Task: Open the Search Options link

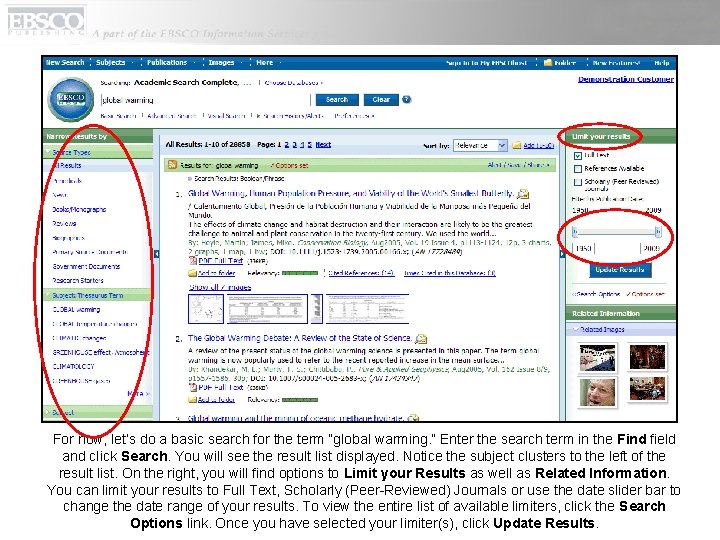Action: click(x=597, y=294)
